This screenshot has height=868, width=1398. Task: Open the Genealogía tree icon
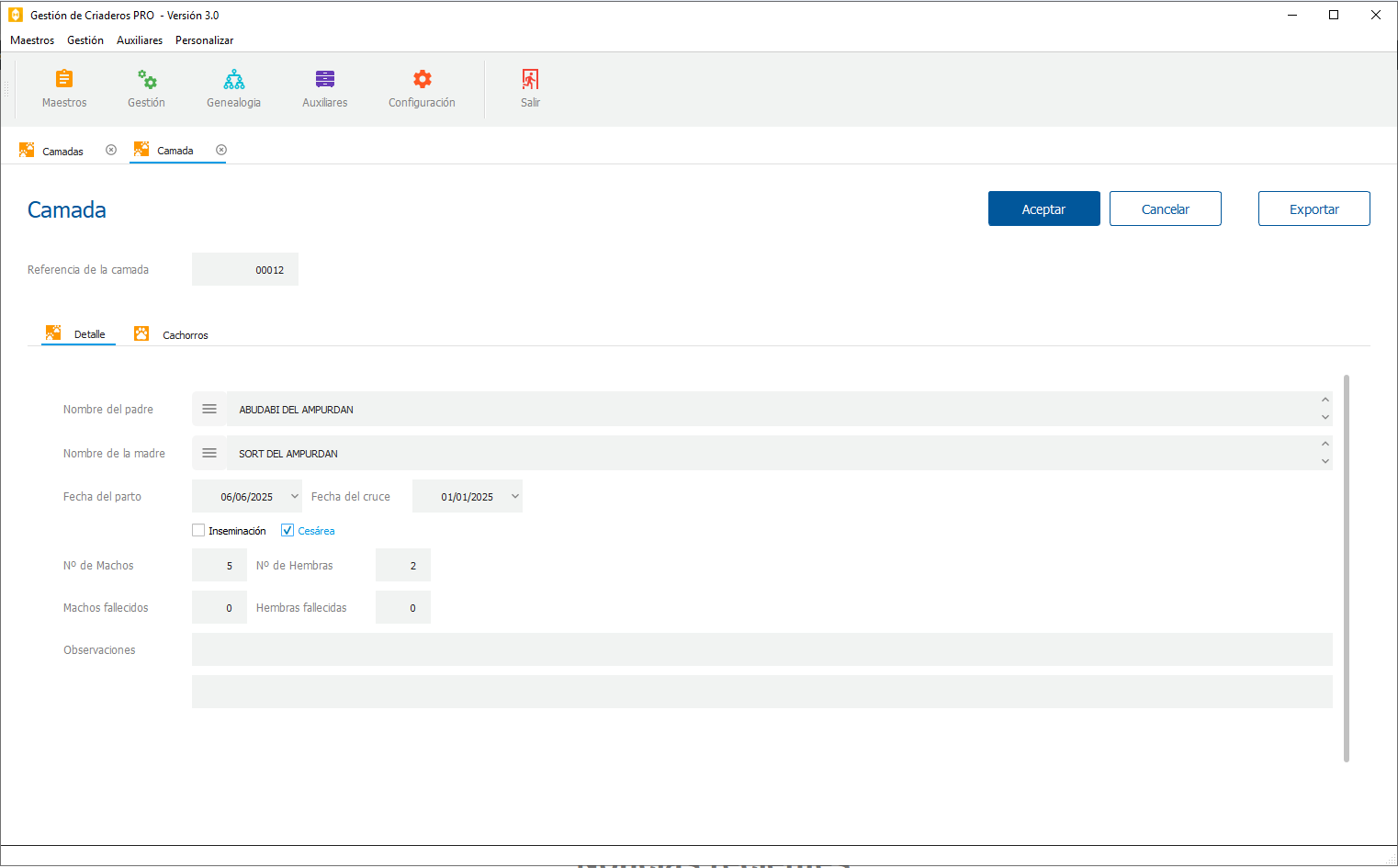click(x=234, y=80)
